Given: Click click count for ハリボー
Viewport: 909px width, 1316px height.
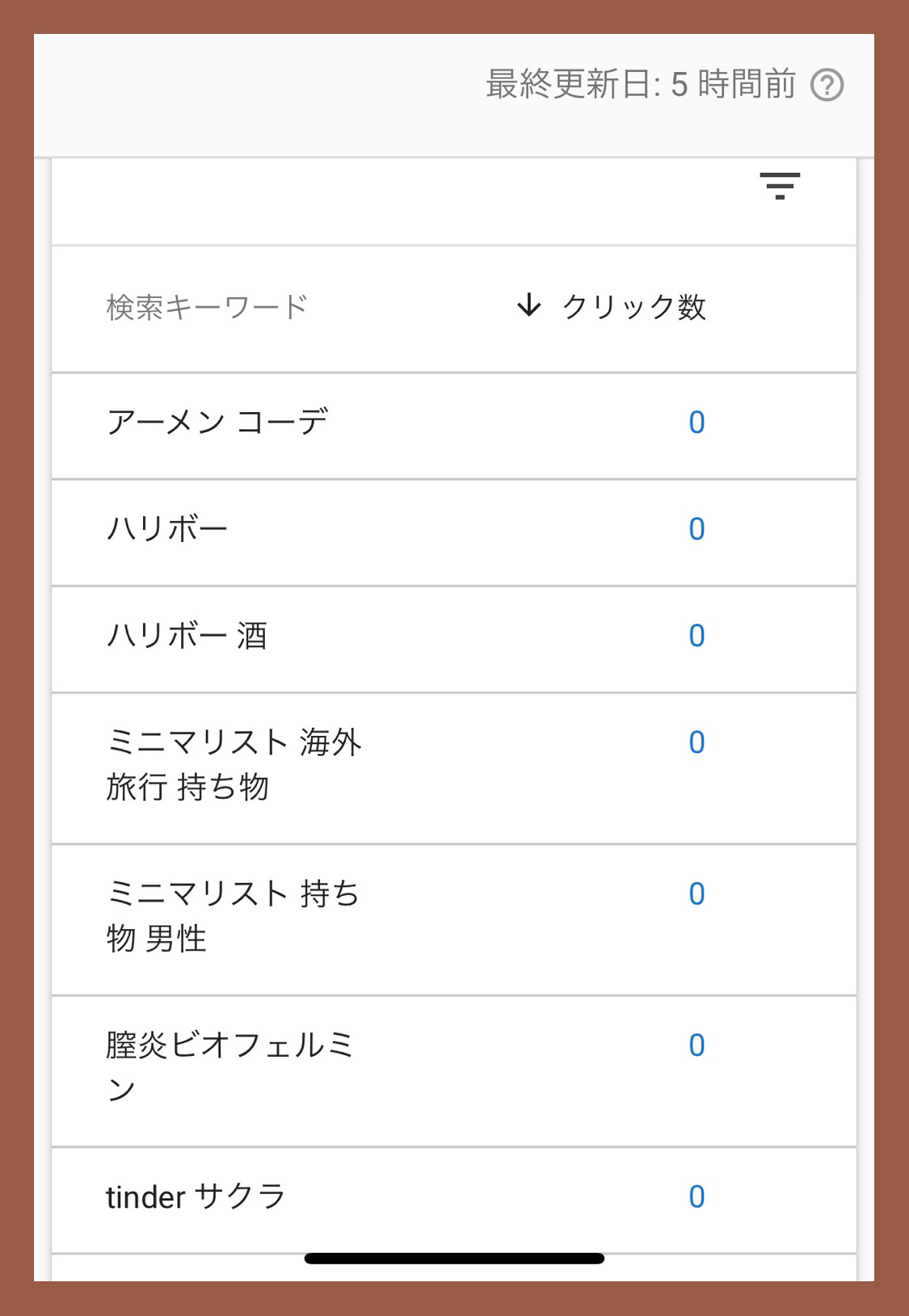Looking at the screenshot, I should point(696,529).
